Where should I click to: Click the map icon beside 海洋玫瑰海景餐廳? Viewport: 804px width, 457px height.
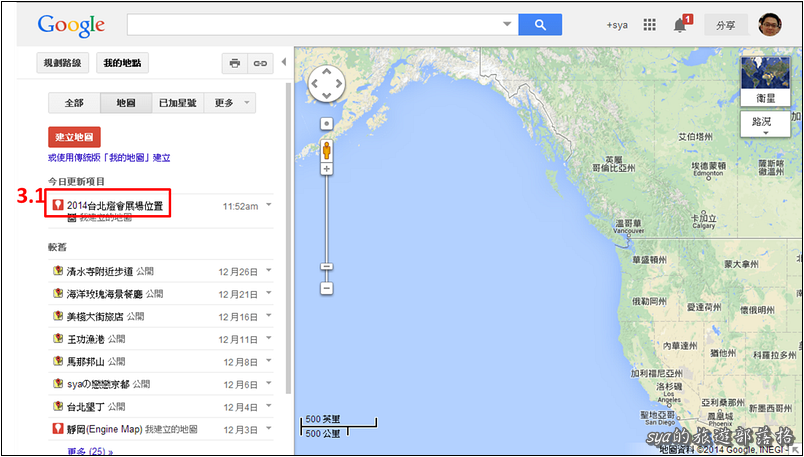click(58, 293)
